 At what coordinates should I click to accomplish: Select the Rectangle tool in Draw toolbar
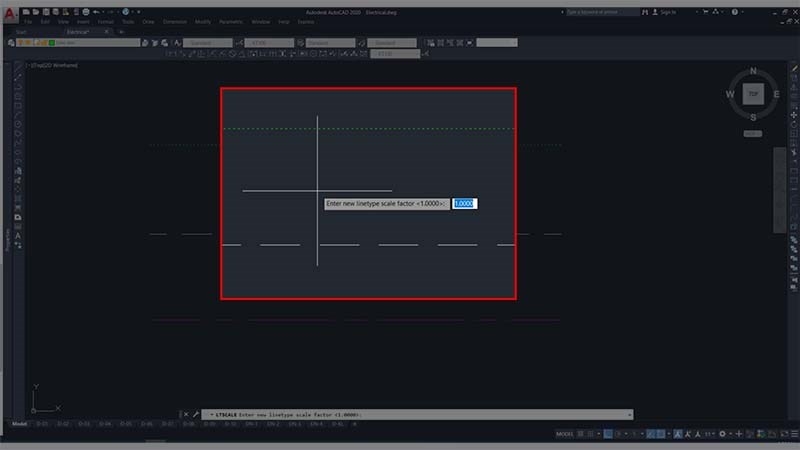(x=18, y=106)
